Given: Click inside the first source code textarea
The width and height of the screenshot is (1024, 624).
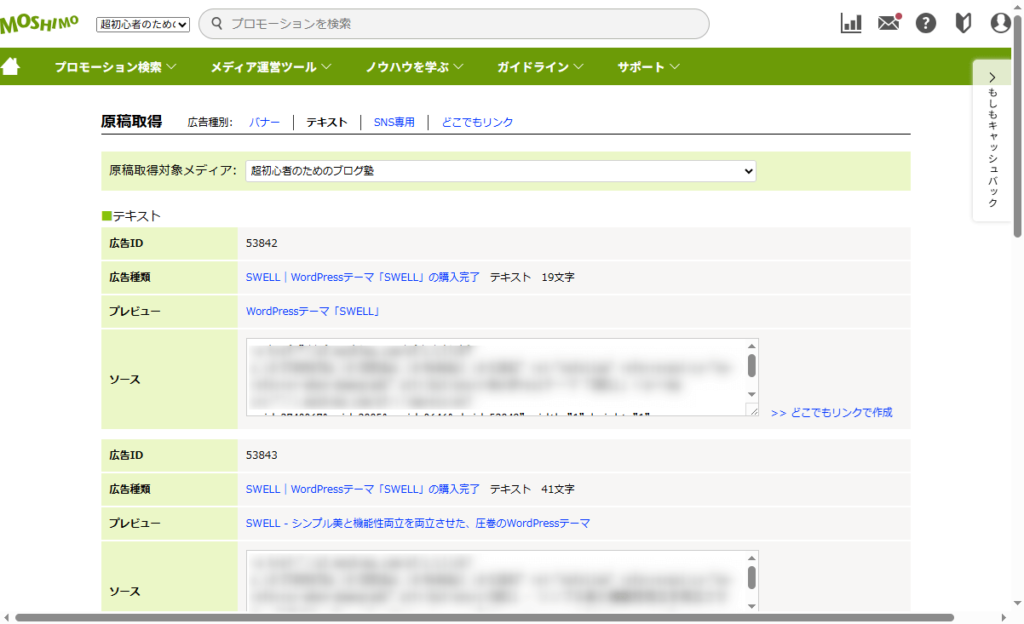Looking at the screenshot, I should pos(496,377).
